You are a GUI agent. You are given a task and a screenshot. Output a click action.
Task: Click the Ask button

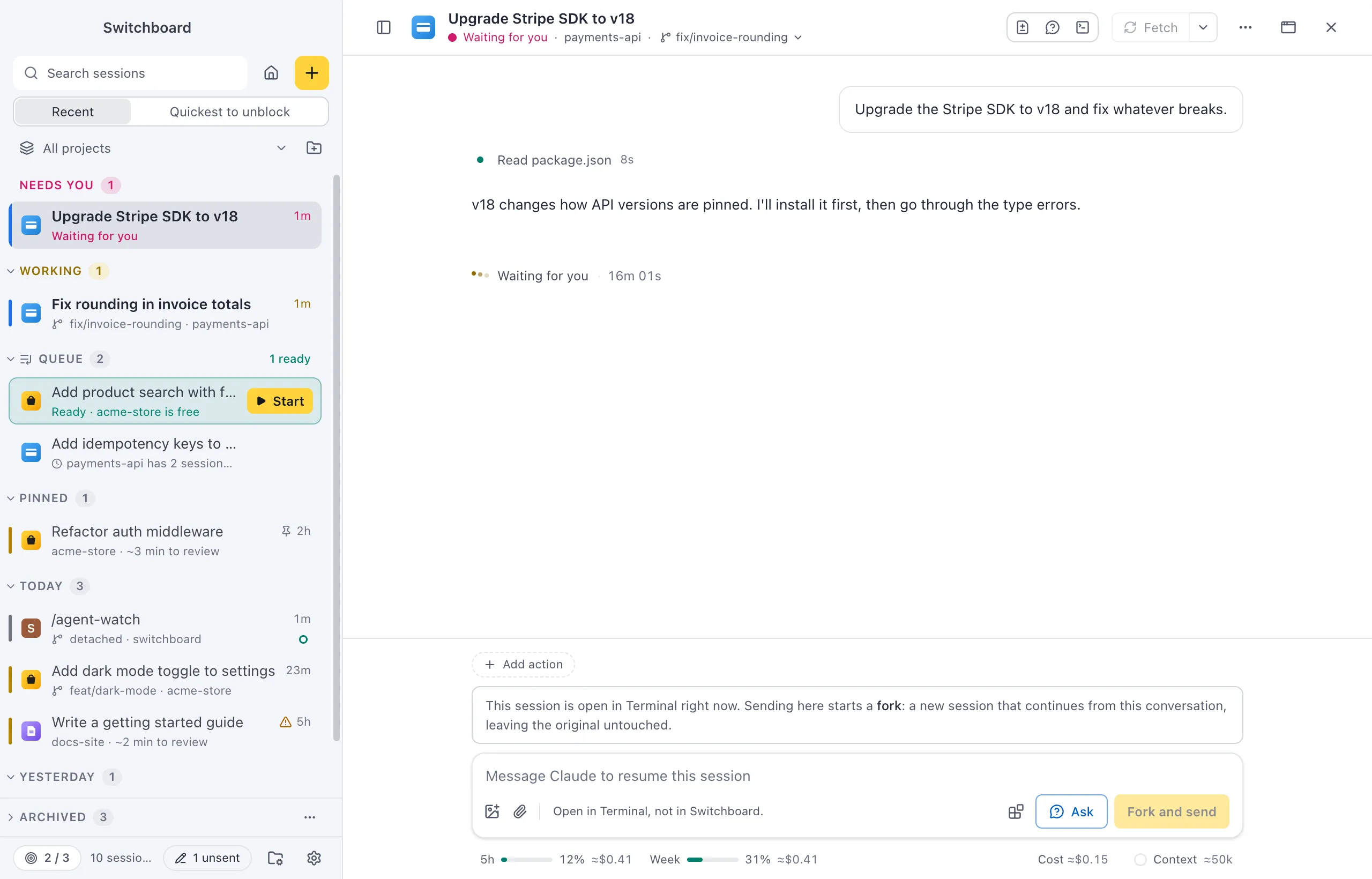[1071, 811]
